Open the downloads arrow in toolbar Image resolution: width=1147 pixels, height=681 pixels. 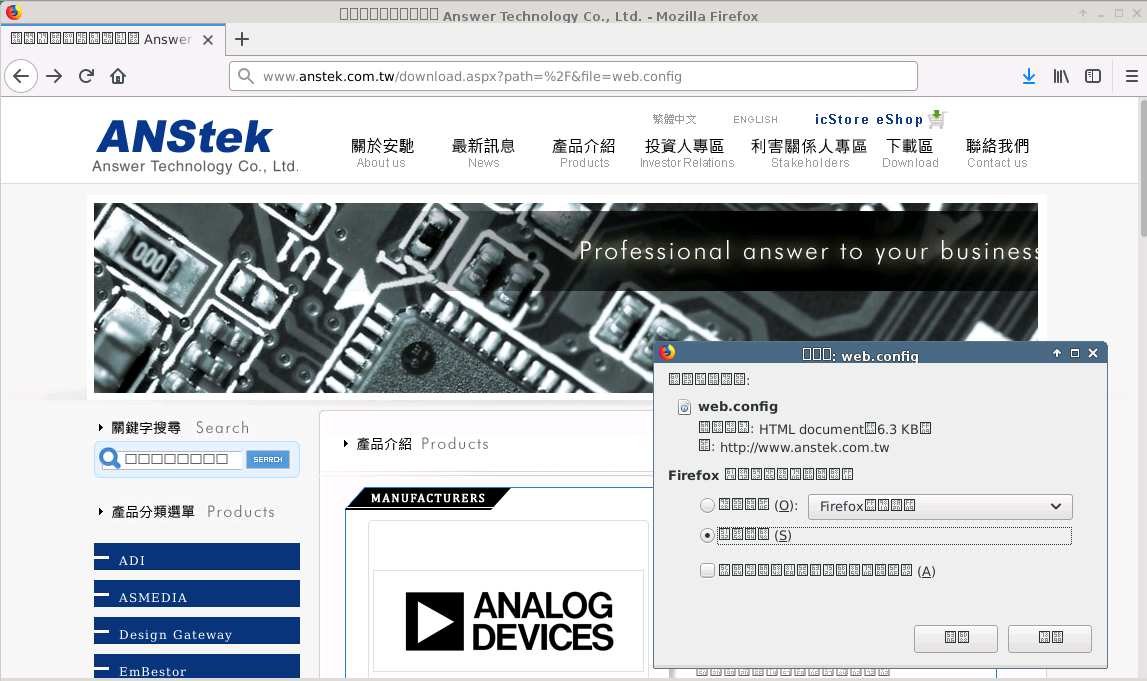pos(1028,76)
